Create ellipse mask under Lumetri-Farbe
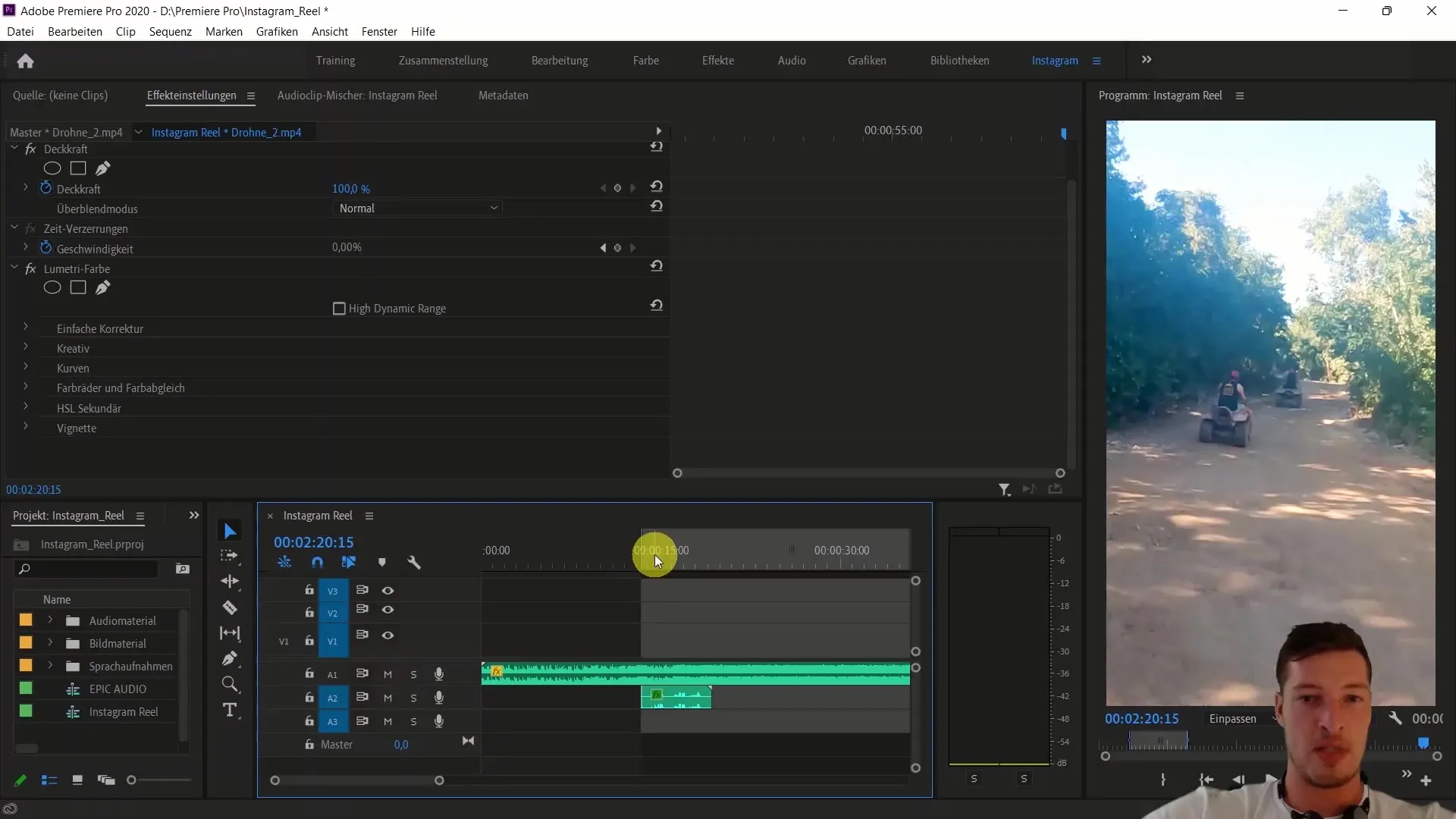The width and height of the screenshot is (1456, 819). (52, 287)
